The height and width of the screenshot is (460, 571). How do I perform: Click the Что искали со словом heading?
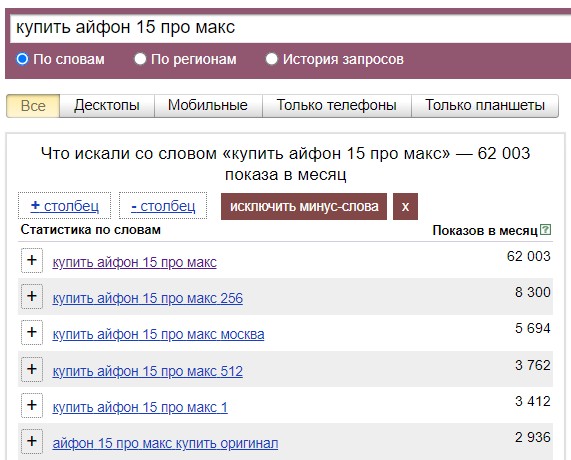click(286, 164)
